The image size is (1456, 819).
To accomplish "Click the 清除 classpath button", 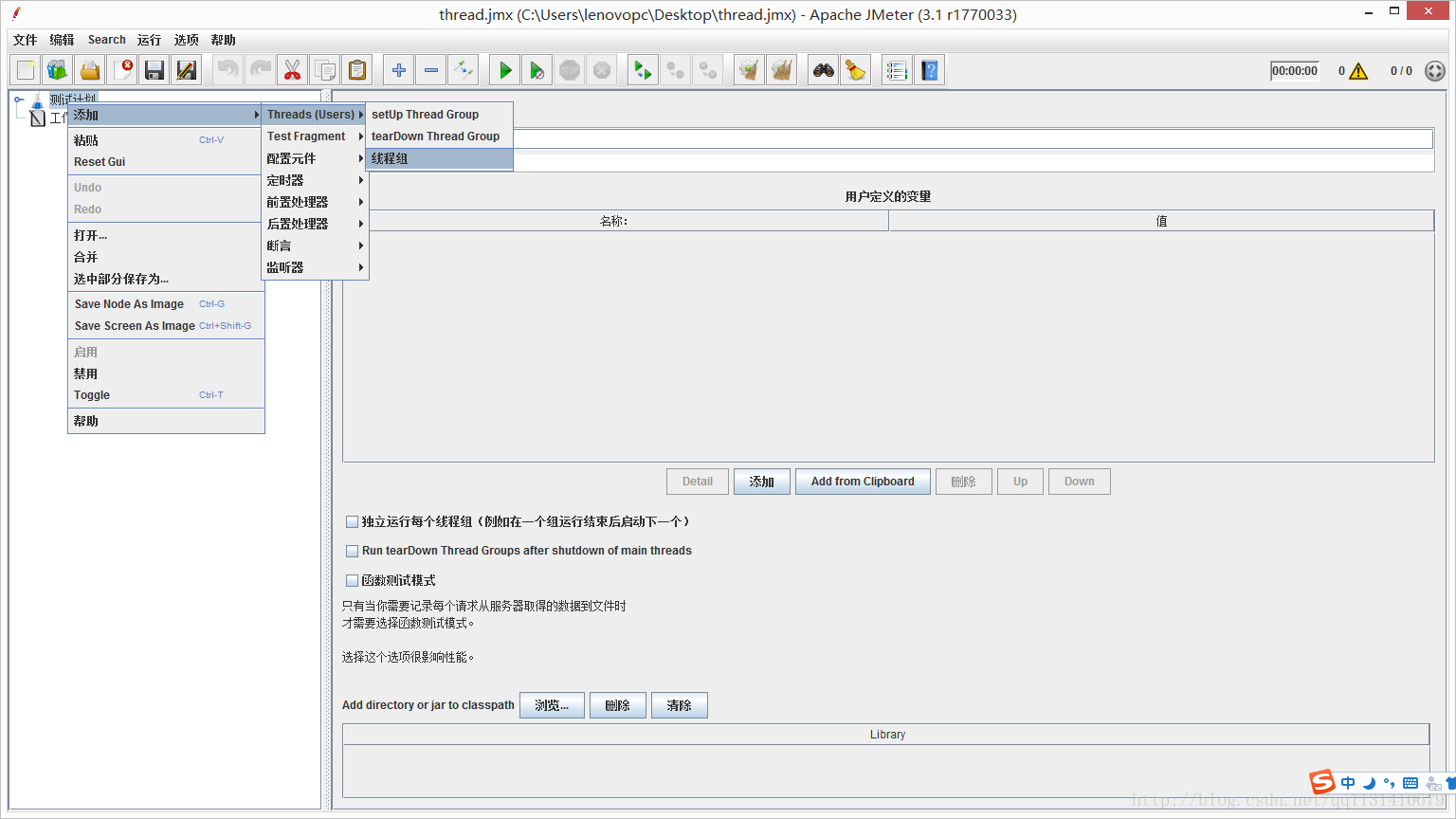I will [x=680, y=705].
